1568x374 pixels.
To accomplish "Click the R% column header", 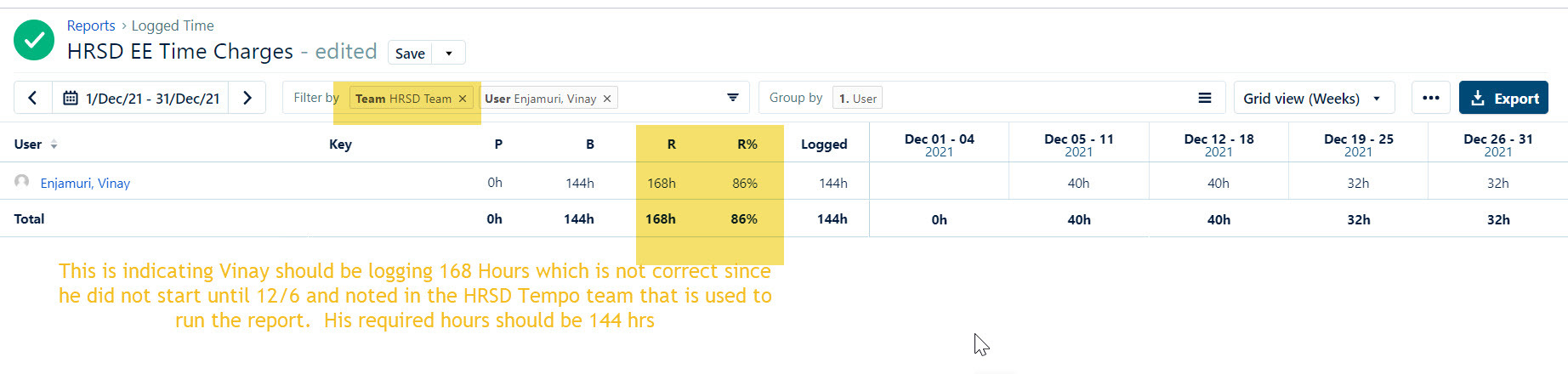I will click(x=747, y=144).
